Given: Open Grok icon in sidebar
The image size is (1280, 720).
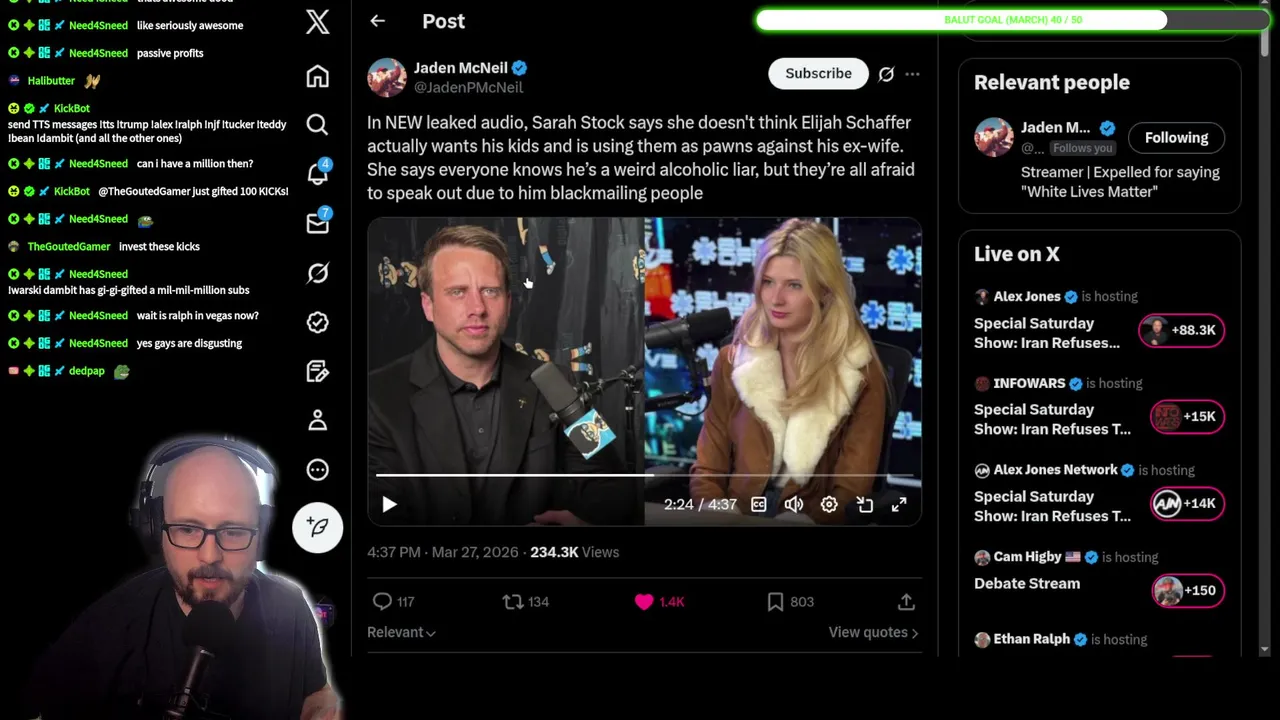Looking at the screenshot, I should tap(317, 273).
